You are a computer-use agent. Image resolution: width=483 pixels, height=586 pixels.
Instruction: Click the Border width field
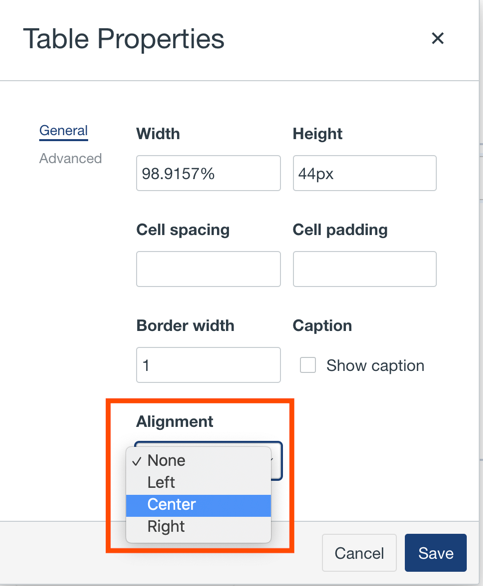208,365
